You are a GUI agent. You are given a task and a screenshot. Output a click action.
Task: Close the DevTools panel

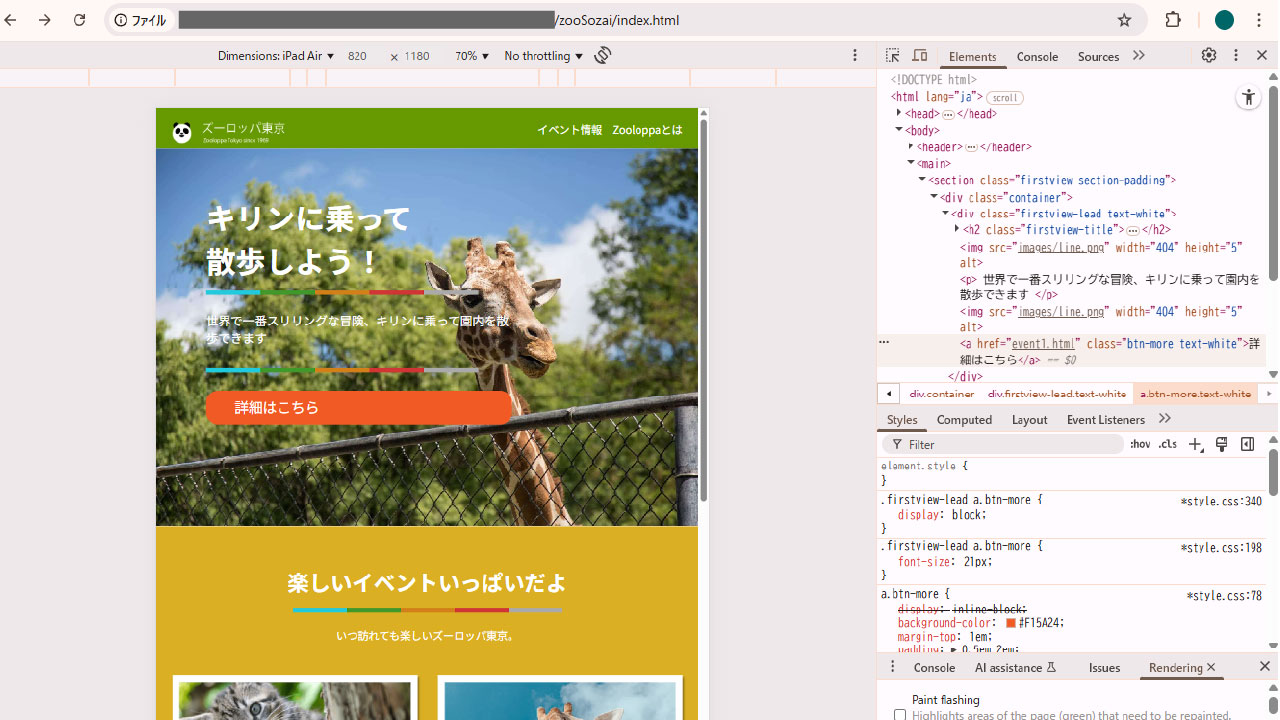(x=1262, y=56)
